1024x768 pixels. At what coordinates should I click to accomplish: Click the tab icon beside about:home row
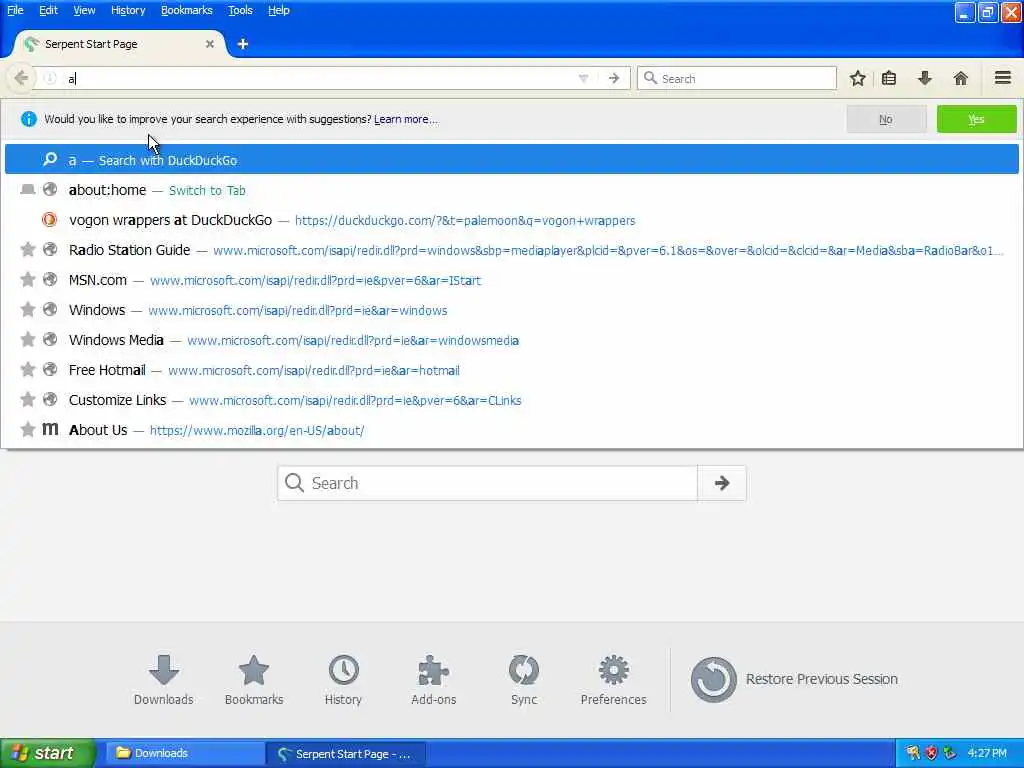pyautogui.click(x=27, y=189)
